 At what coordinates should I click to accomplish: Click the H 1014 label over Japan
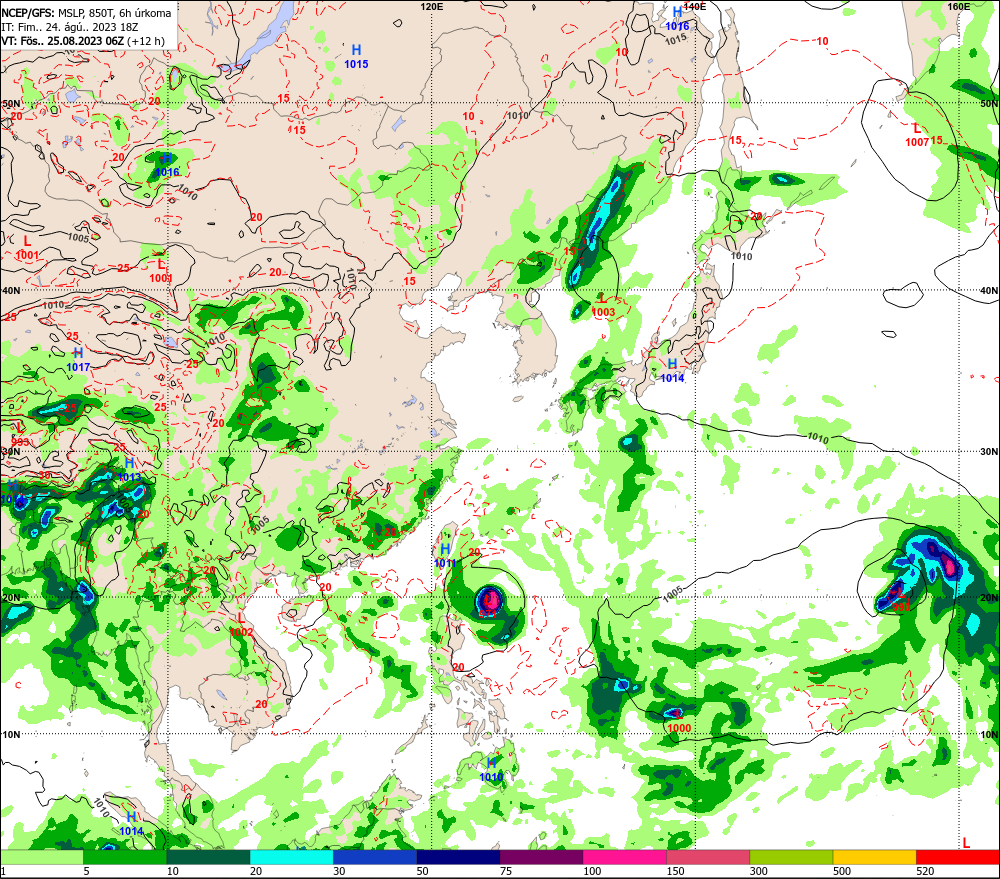coord(672,370)
